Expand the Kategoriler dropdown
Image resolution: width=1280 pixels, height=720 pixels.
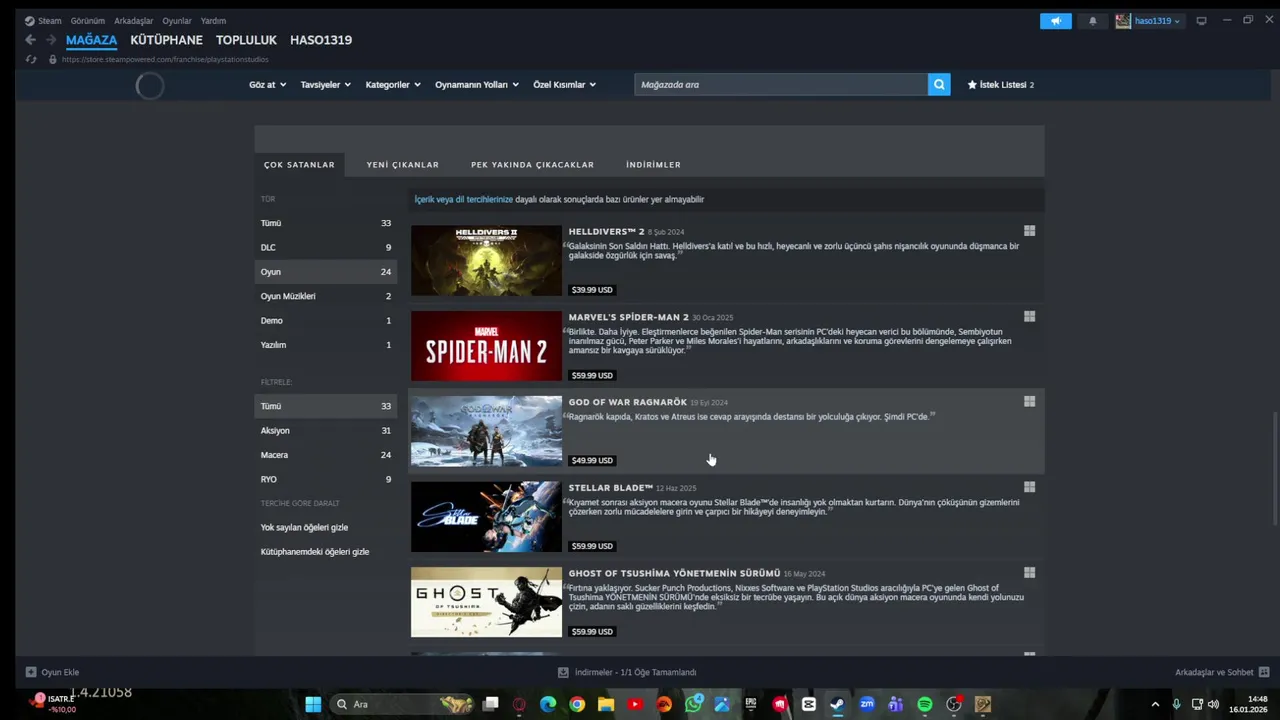pyautogui.click(x=393, y=85)
